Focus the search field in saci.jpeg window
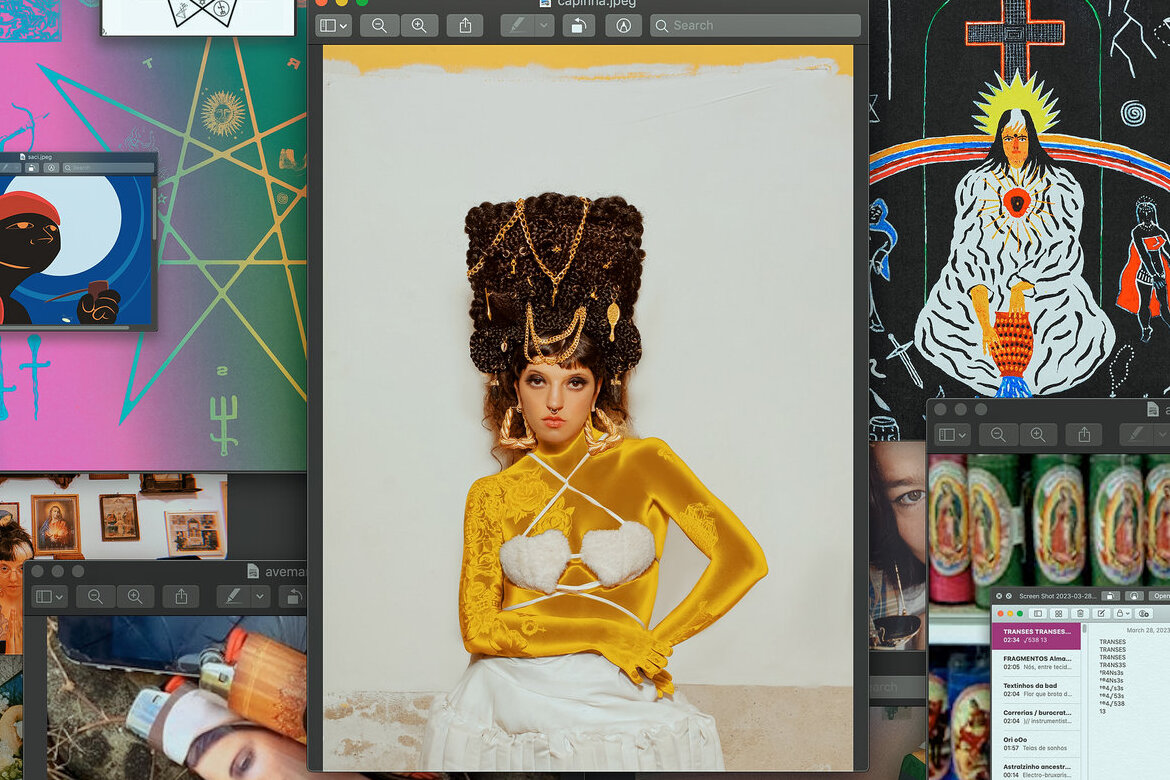This screenshot has width=1170, height=780. 107,168
